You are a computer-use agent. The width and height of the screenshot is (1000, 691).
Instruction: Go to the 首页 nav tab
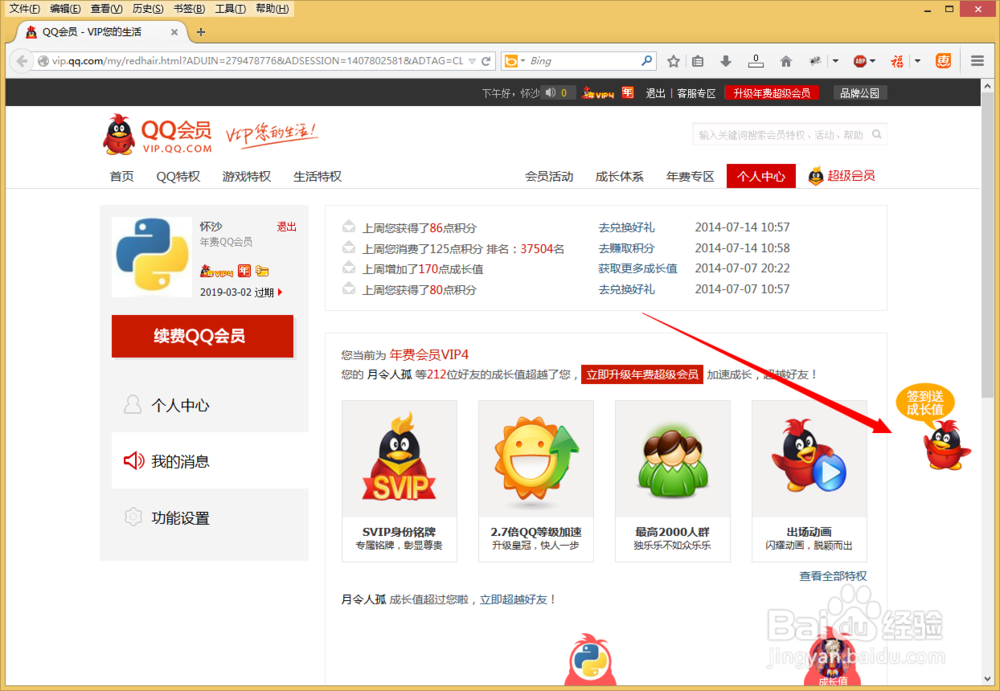(121, 176)
